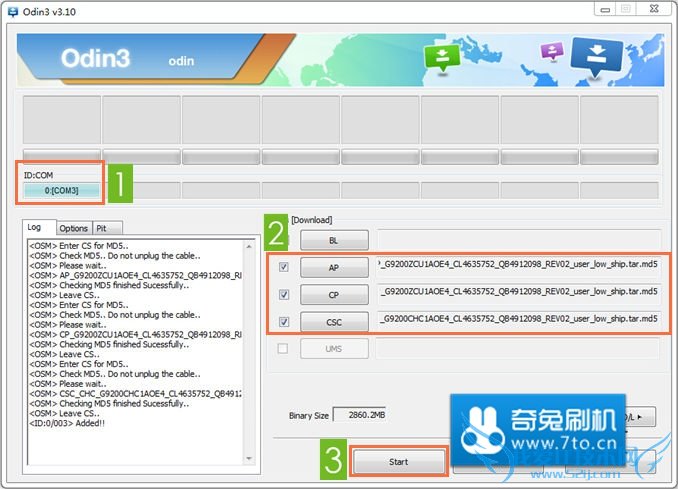
Task: Close the Odin3 window
Action: click(654, 9)
